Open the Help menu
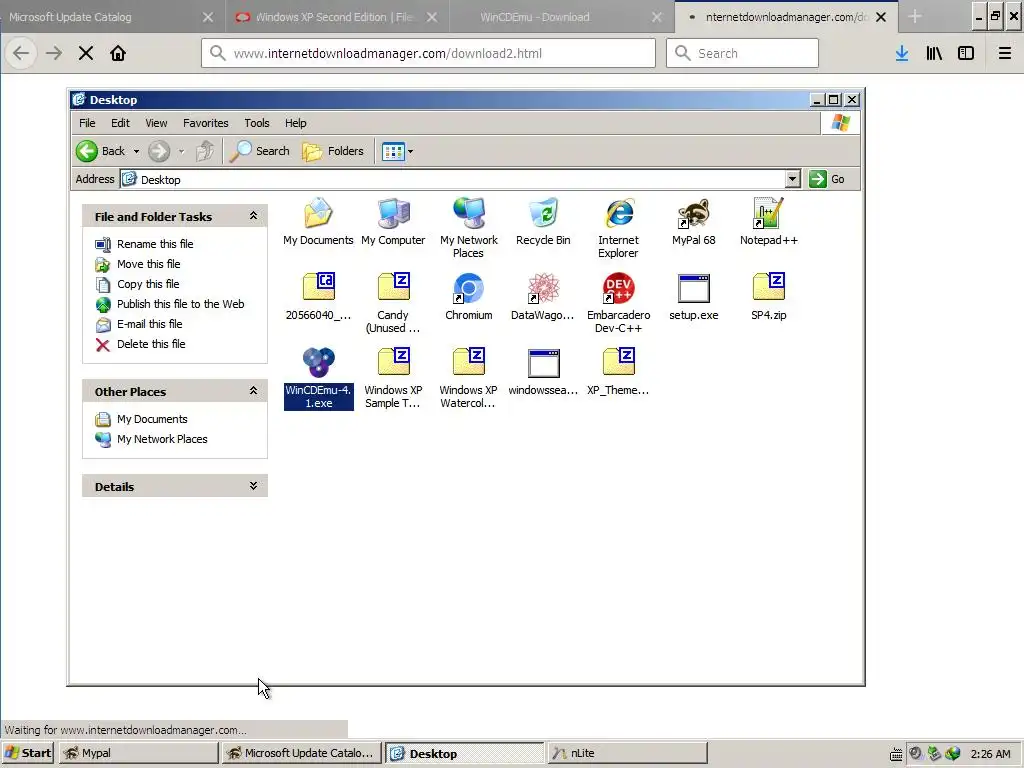The image size is (1024, 768). [295, 123]
